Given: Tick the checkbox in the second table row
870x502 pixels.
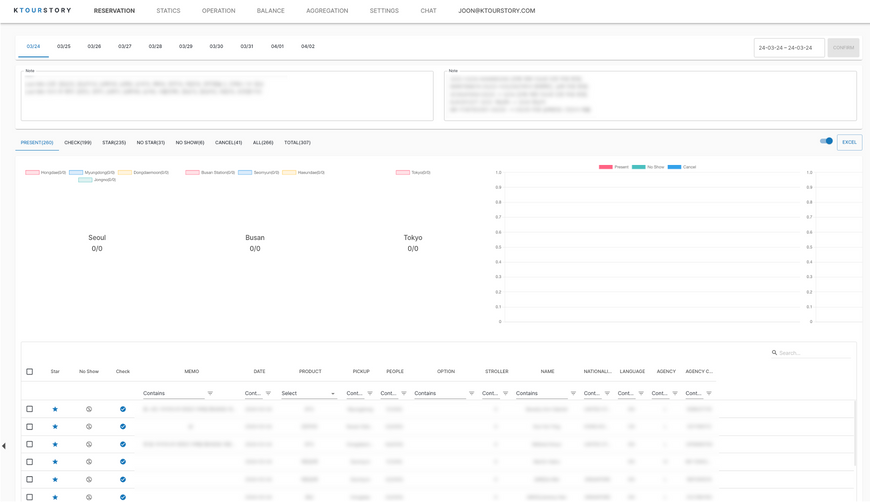Looking at the screenshot, I should point(30,427).
